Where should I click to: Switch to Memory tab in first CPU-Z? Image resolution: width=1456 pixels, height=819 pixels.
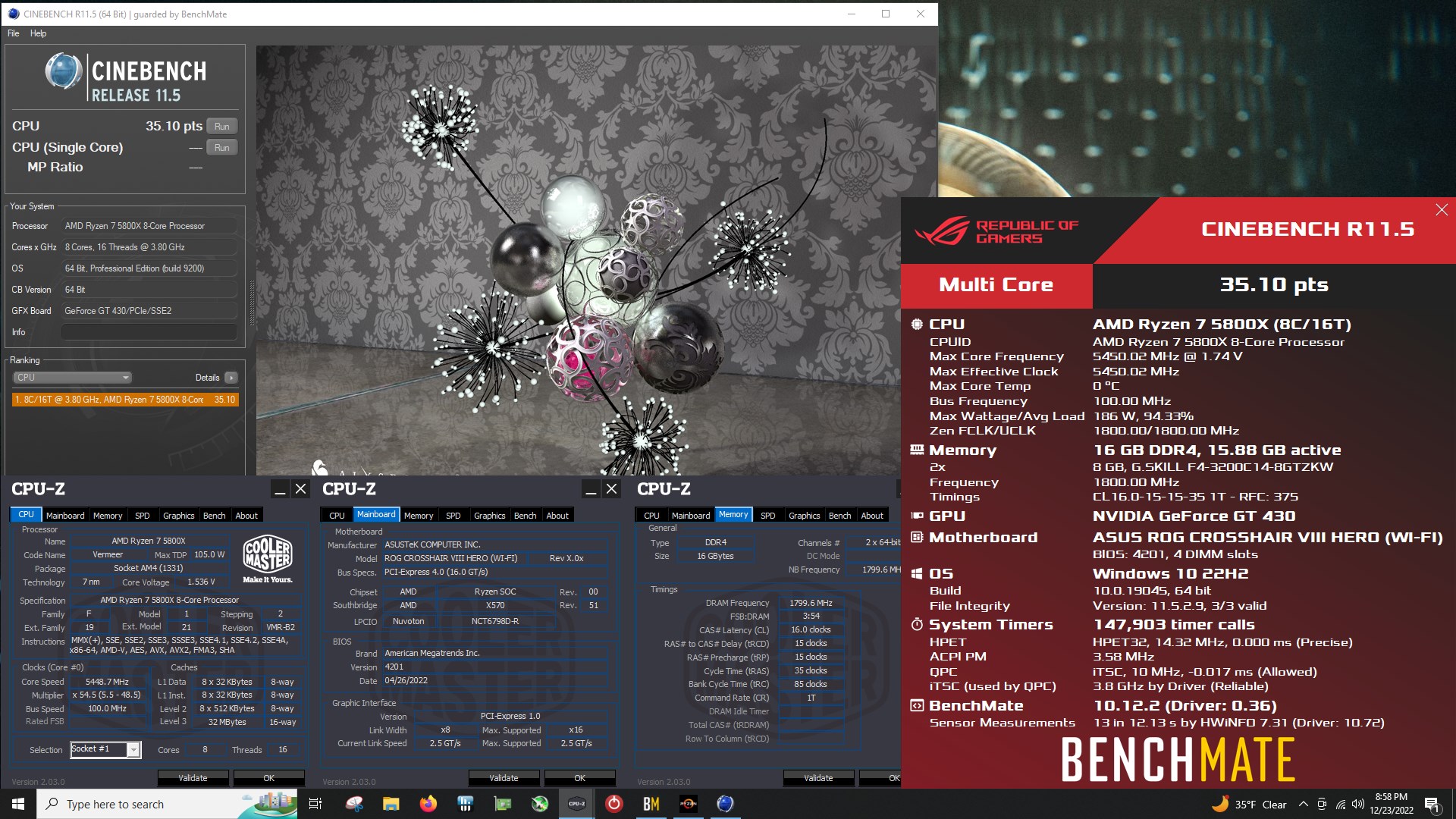pos(108,516)
